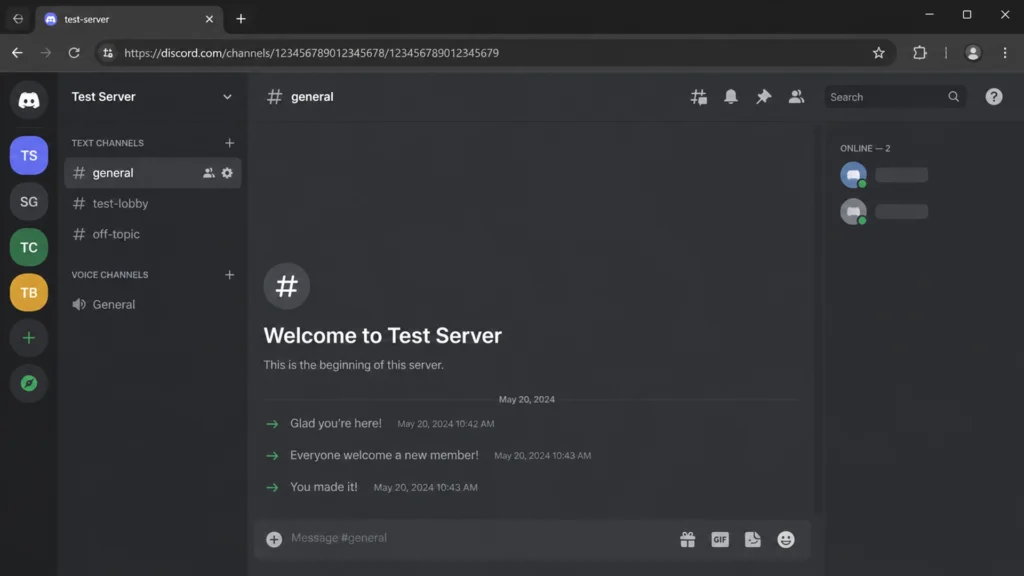Click the 'You made it!' message
The width and height of the screenshot is (1024, 576).
coord(324,487)
